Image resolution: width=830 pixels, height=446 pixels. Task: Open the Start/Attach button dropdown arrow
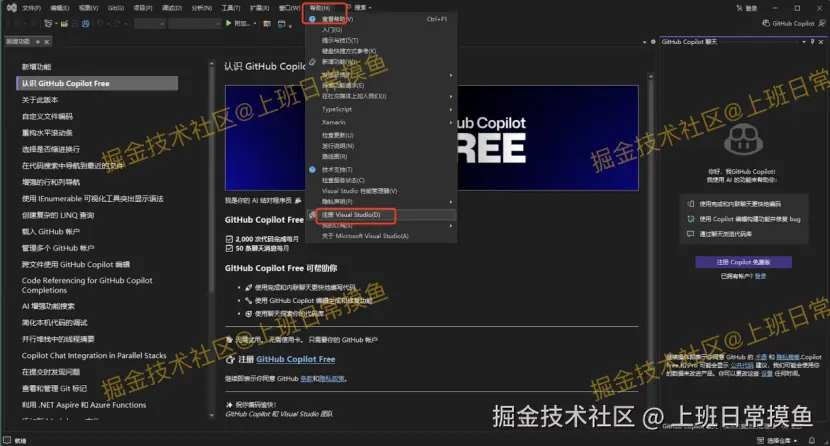coord(255,24)
